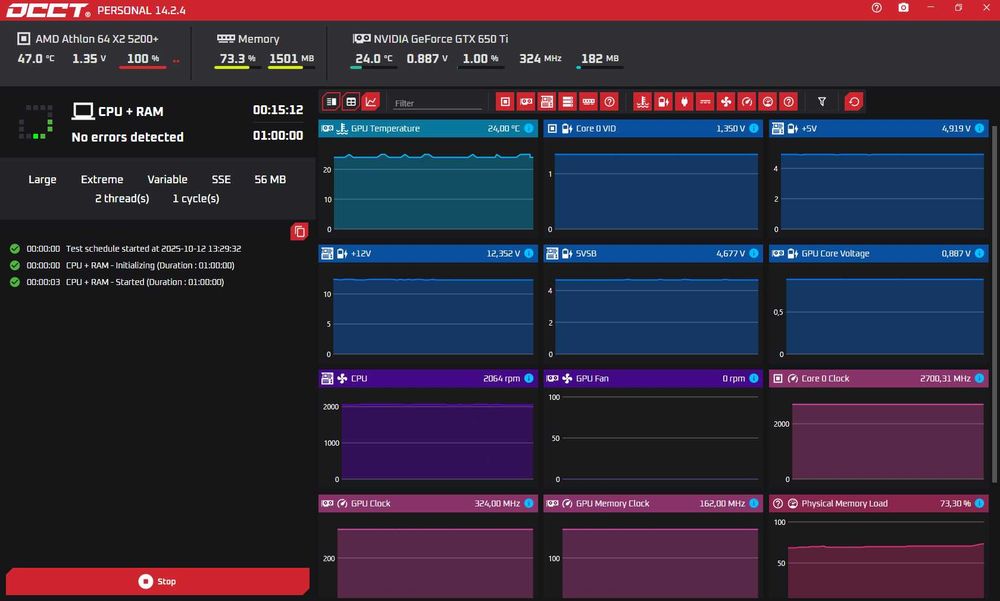Switch to the list view layout
This screenshot has height=601, width=1000.
tap(331, 101)
